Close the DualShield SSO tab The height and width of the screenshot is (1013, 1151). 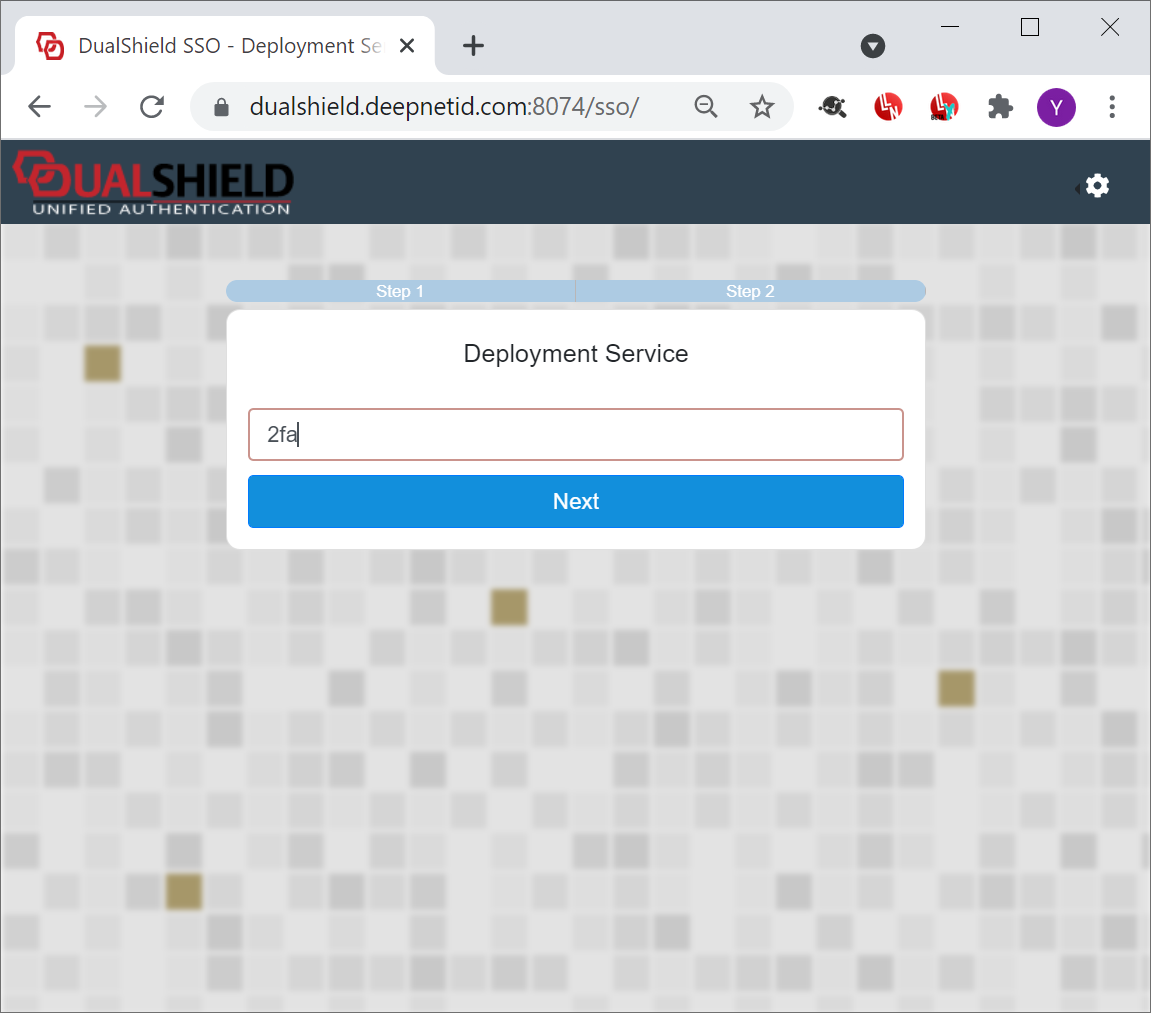click(407, 46)
